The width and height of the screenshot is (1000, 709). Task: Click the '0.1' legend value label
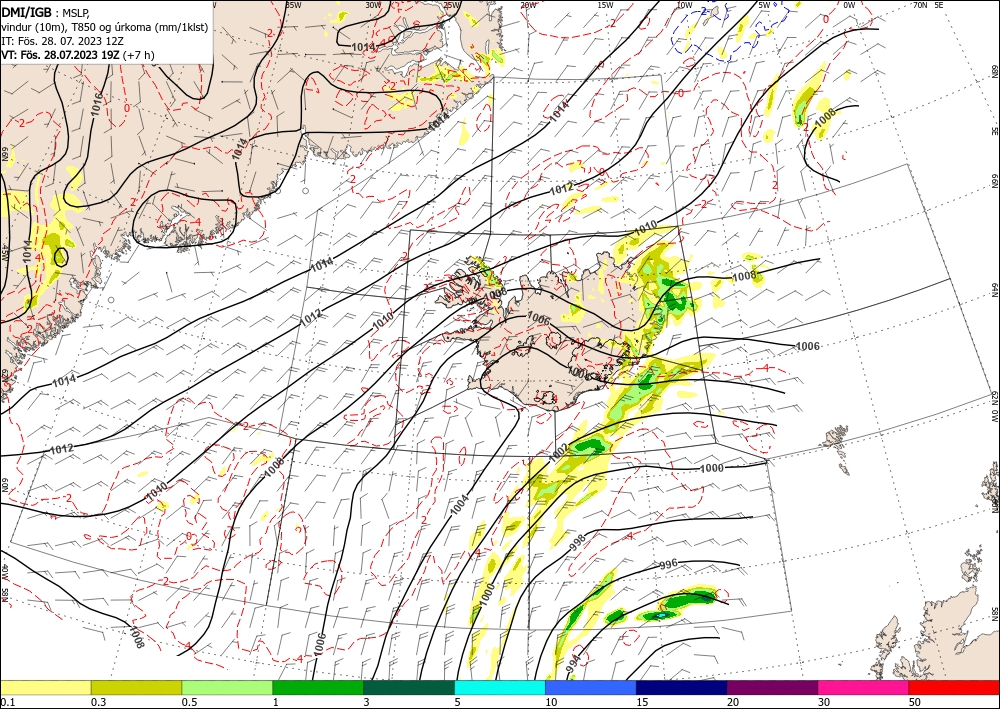8,702
